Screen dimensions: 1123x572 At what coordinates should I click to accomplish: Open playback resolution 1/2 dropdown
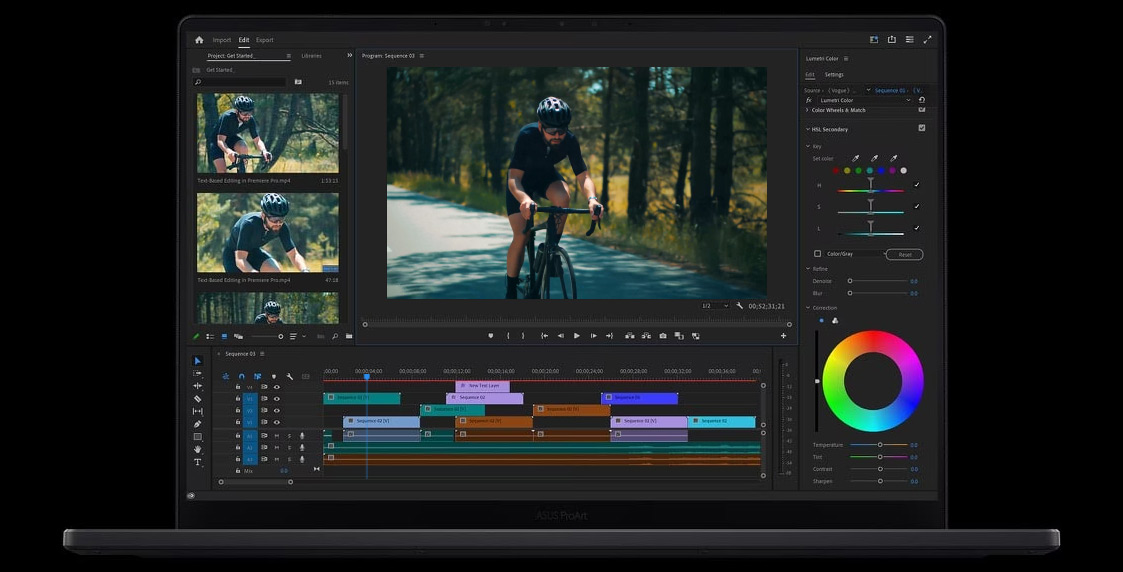(714, 306)
